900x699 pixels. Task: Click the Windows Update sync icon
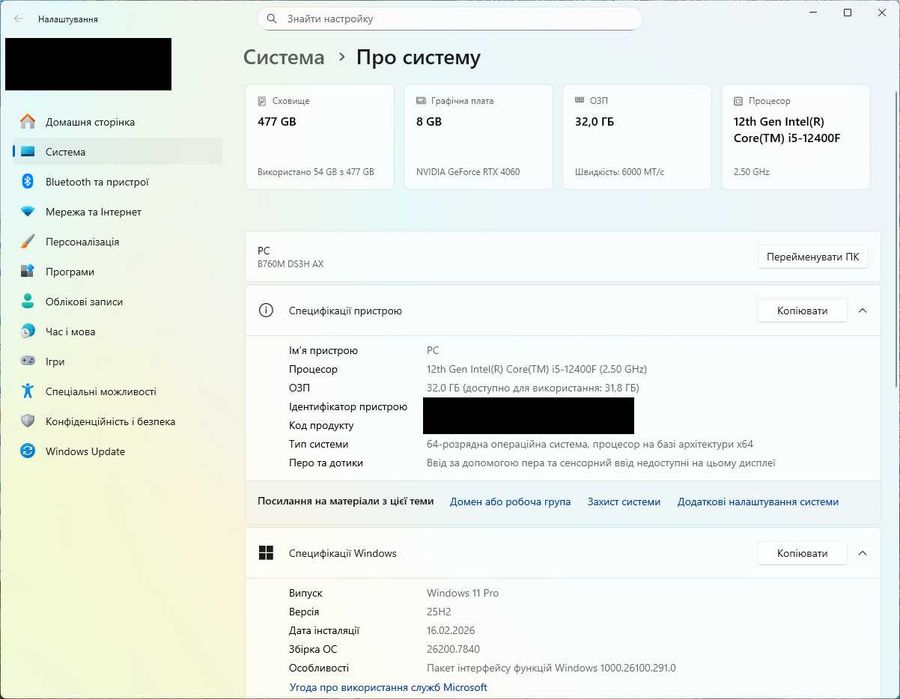coord(28,451)
